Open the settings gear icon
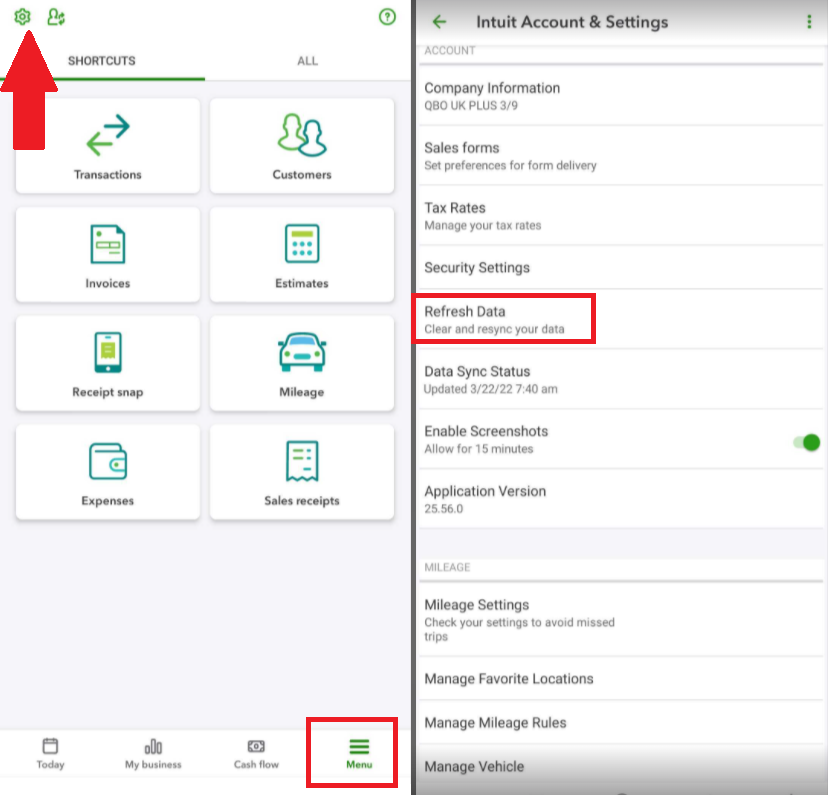The image size is (828, 795). coord(22,17)
